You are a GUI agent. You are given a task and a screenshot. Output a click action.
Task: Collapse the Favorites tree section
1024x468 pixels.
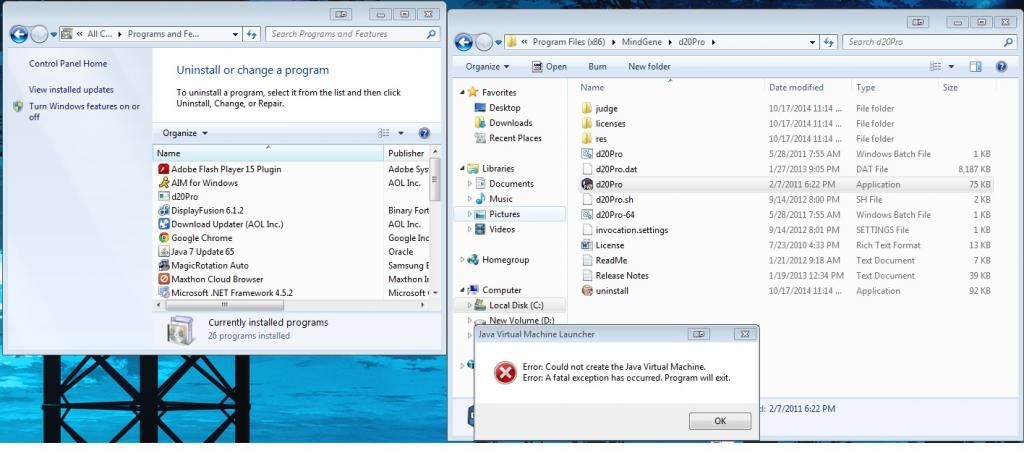coord(463,92)
